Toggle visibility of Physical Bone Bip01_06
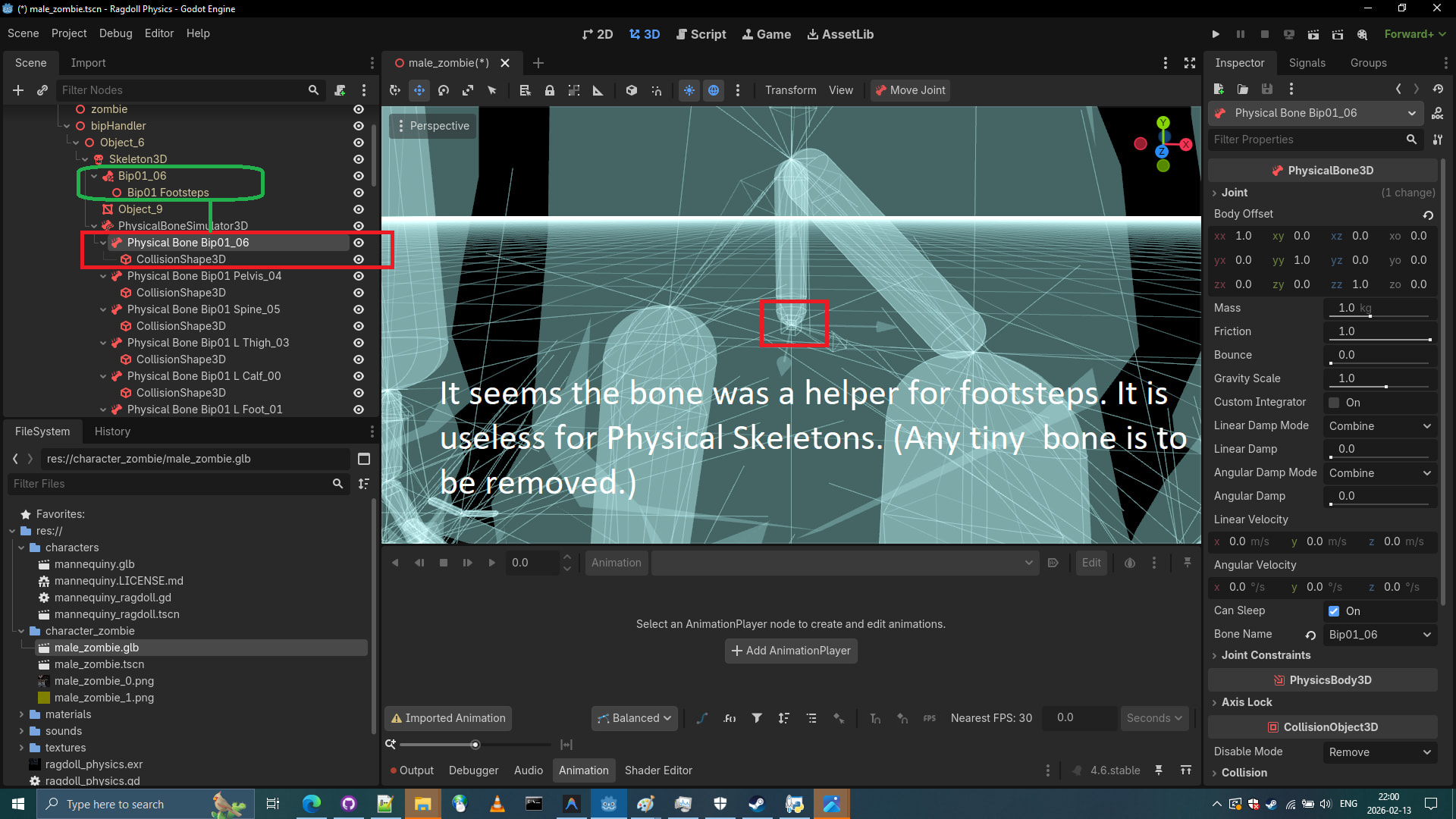 tap(359, 243)
